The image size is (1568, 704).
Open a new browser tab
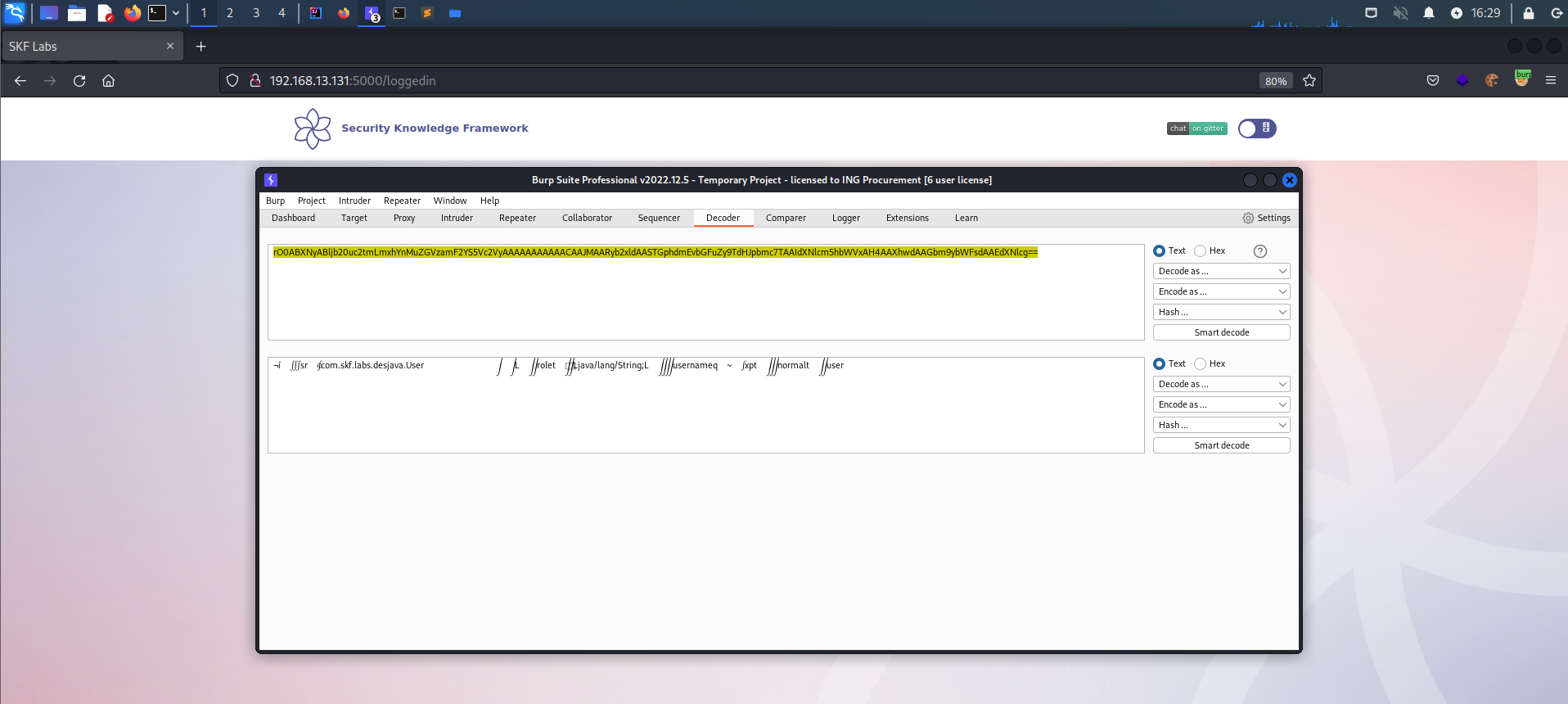[x=201, y=47]
